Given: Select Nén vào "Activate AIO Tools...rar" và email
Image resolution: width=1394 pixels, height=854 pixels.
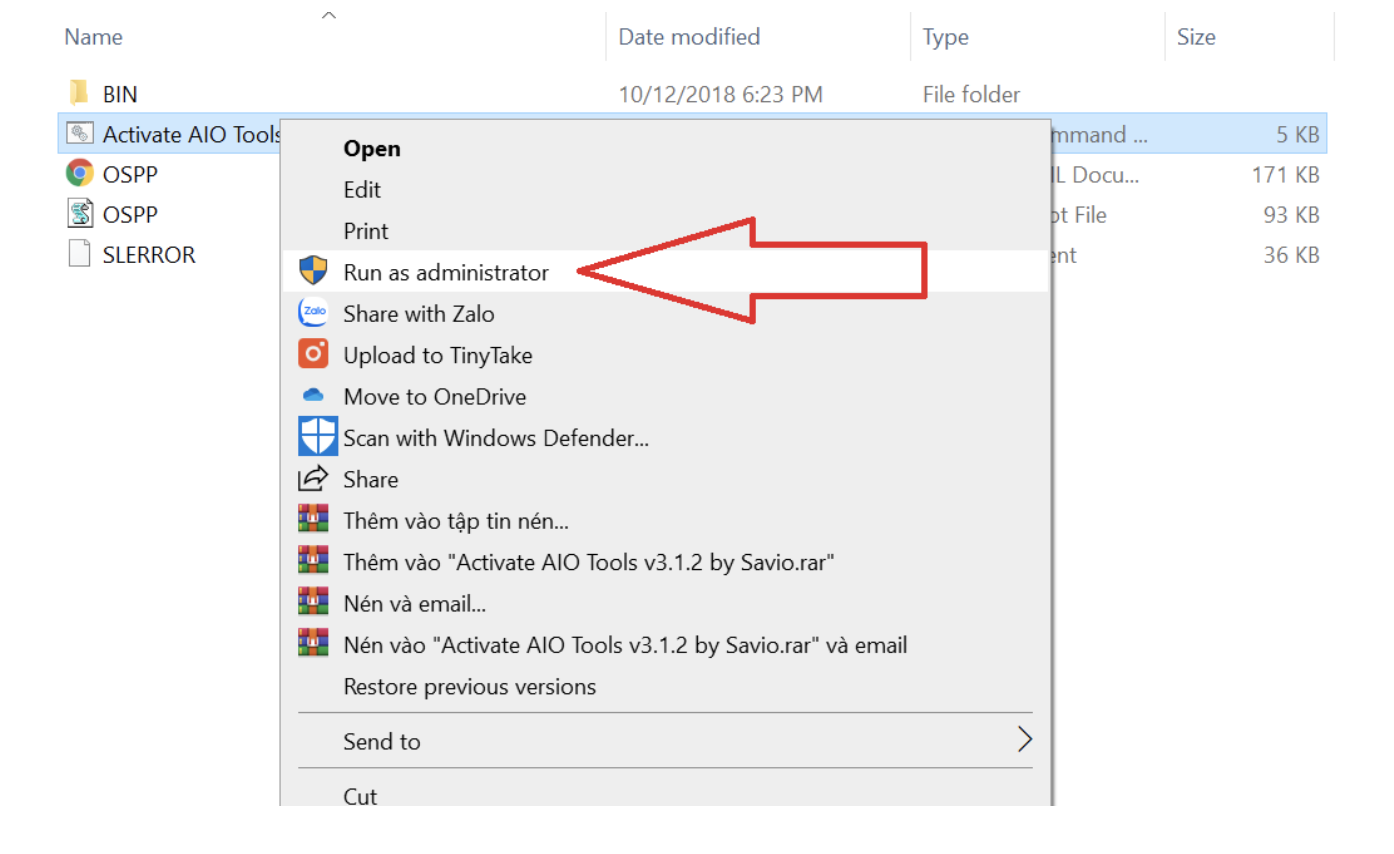Looking at the screenshot, I should point(625,645).
